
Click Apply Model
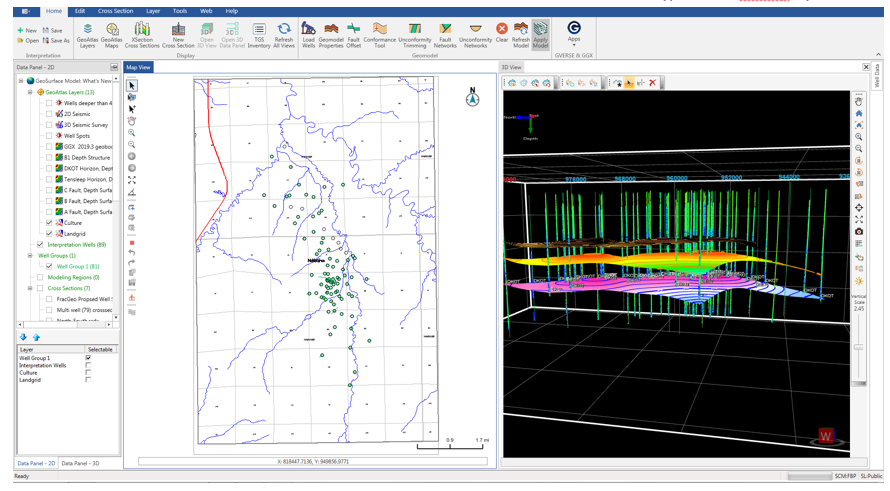[540, 35]
